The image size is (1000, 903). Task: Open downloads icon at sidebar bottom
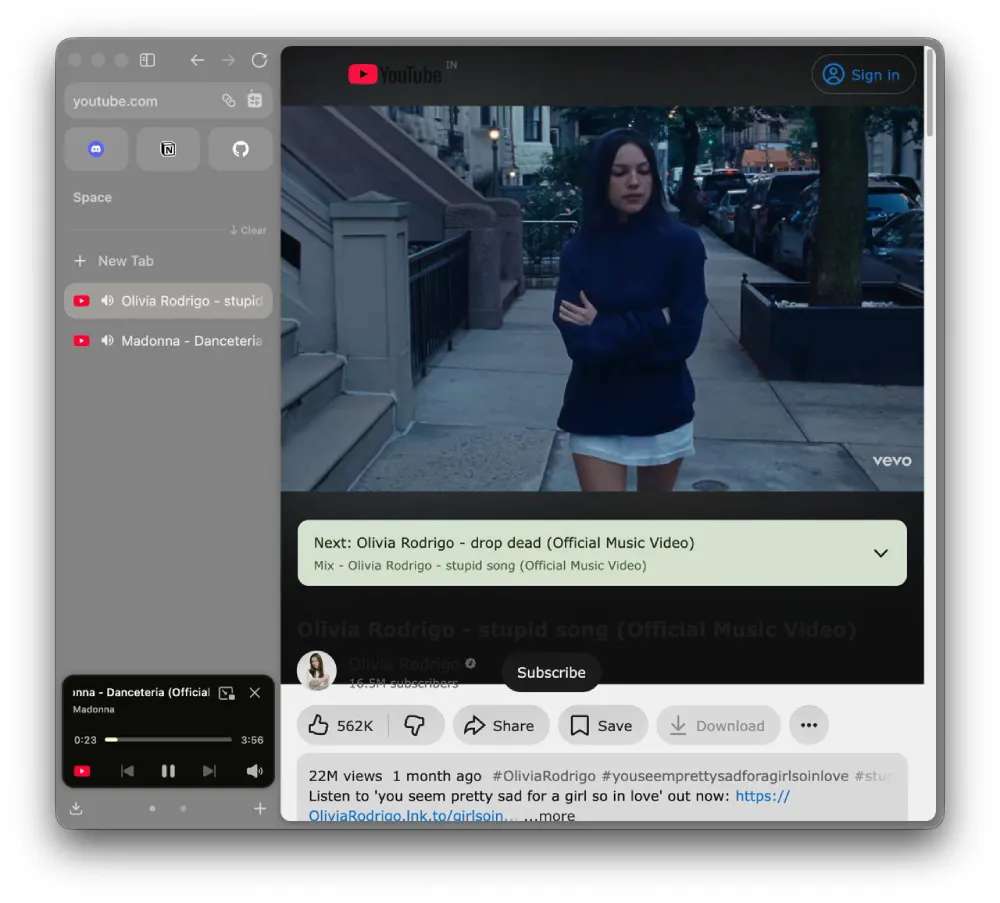click(x=76, y=809)
